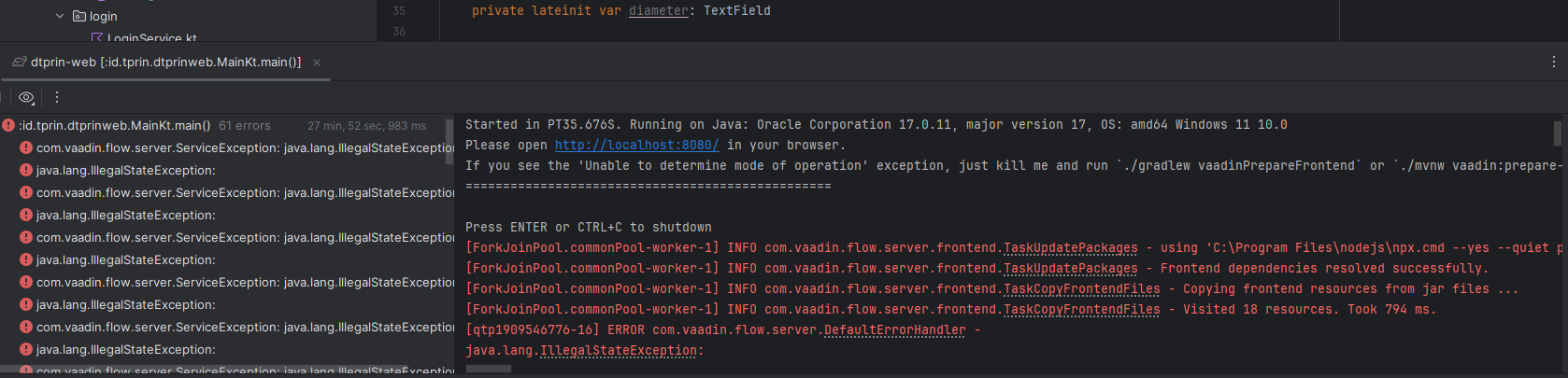Jump to first TaskCopyFrontendFiles in console output
1568x378 pixels.
pyautogui.click(x=1081, y=289)
